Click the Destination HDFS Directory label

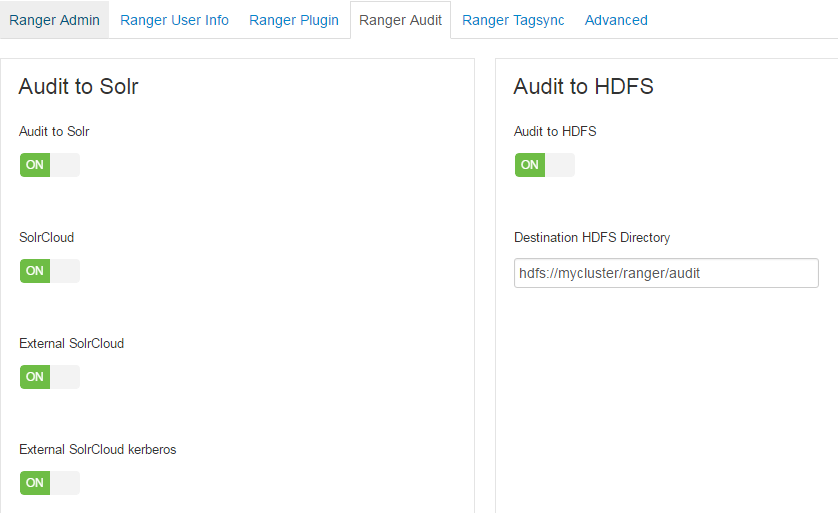tap(592, 238)
